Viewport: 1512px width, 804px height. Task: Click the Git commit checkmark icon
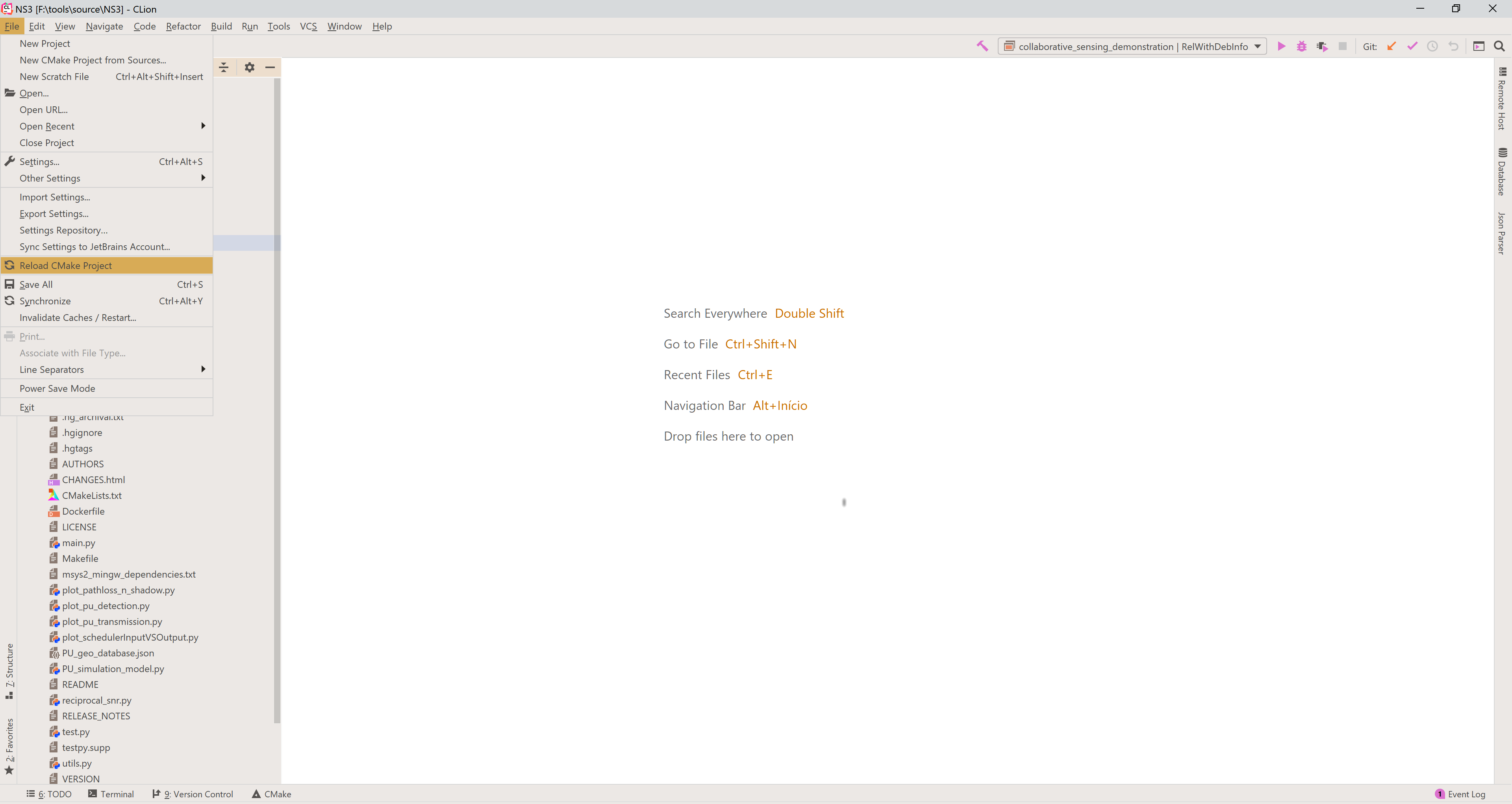click(1412, 46)
